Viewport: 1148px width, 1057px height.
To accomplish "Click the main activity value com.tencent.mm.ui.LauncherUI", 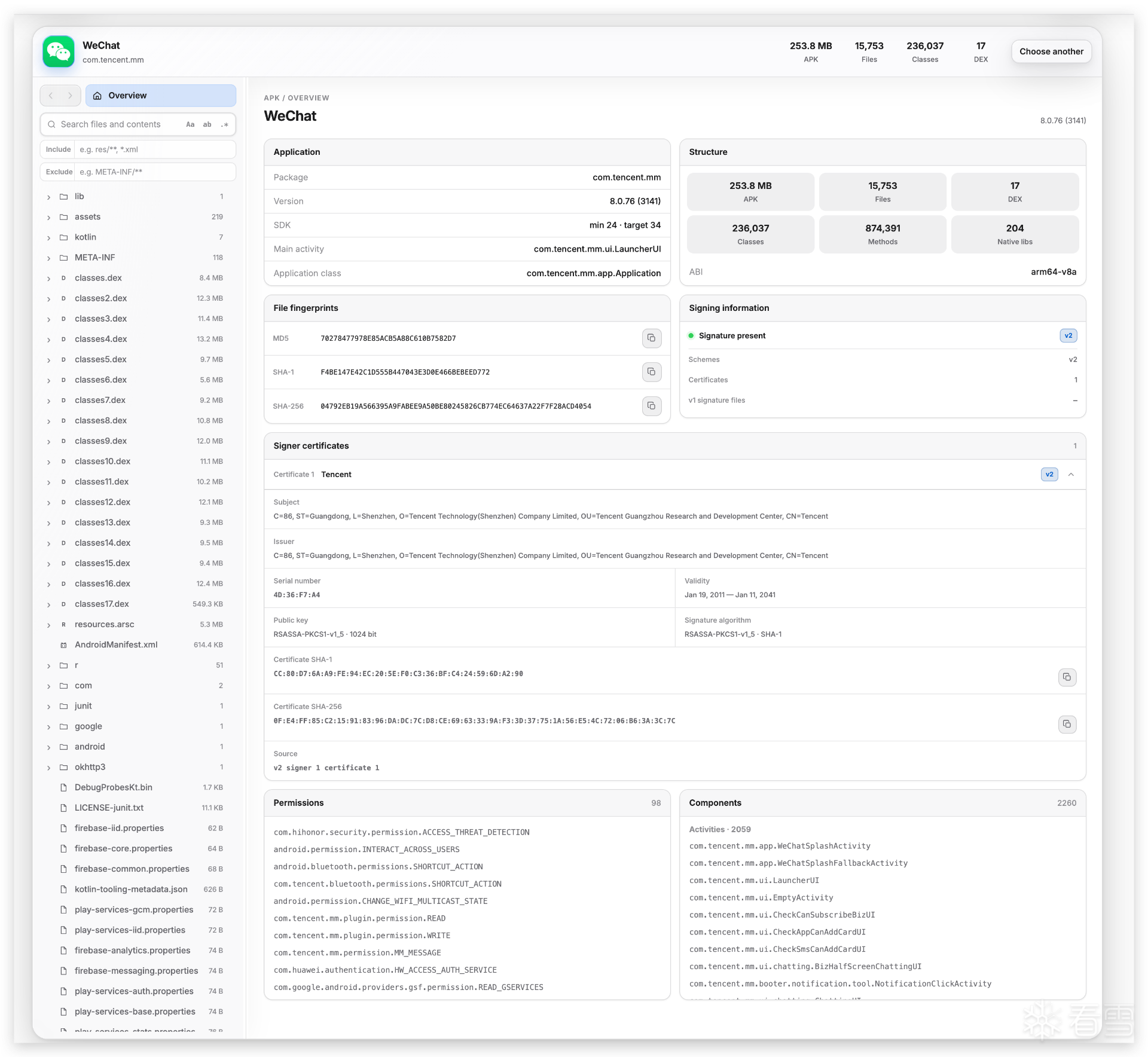I will click(597, 249).
